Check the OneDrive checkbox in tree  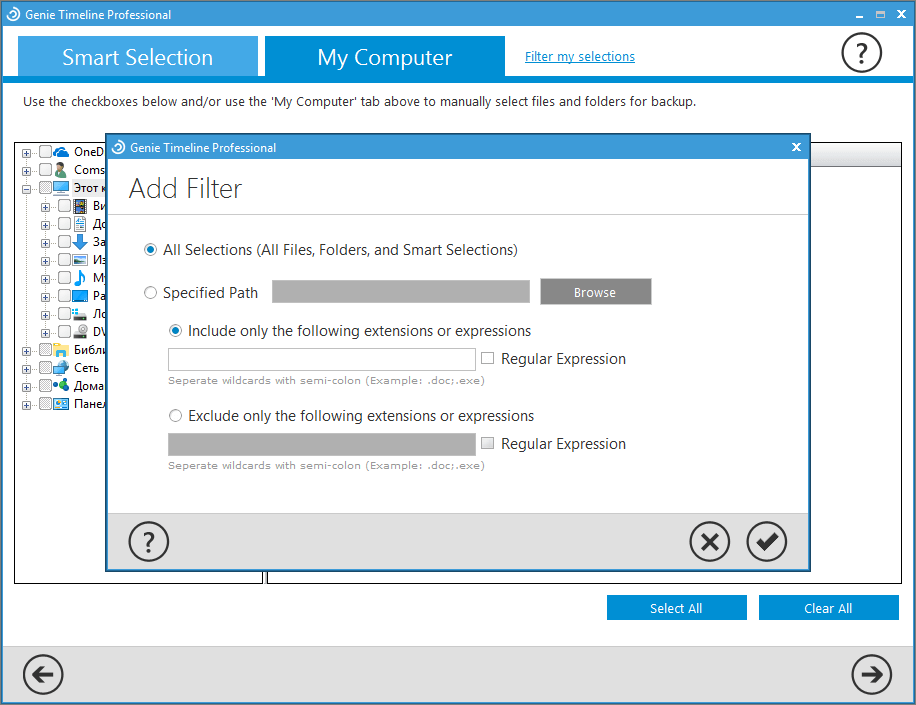point(45,152)
